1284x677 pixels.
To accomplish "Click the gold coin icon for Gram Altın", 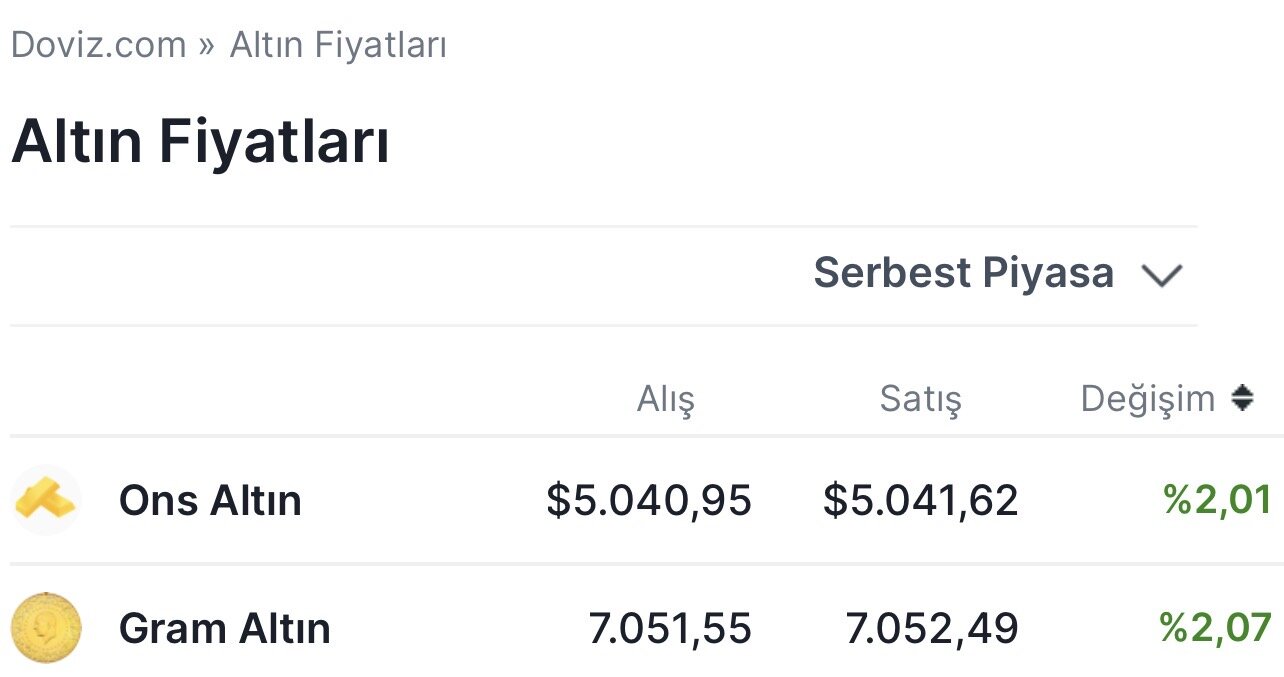I will [46, 628].
